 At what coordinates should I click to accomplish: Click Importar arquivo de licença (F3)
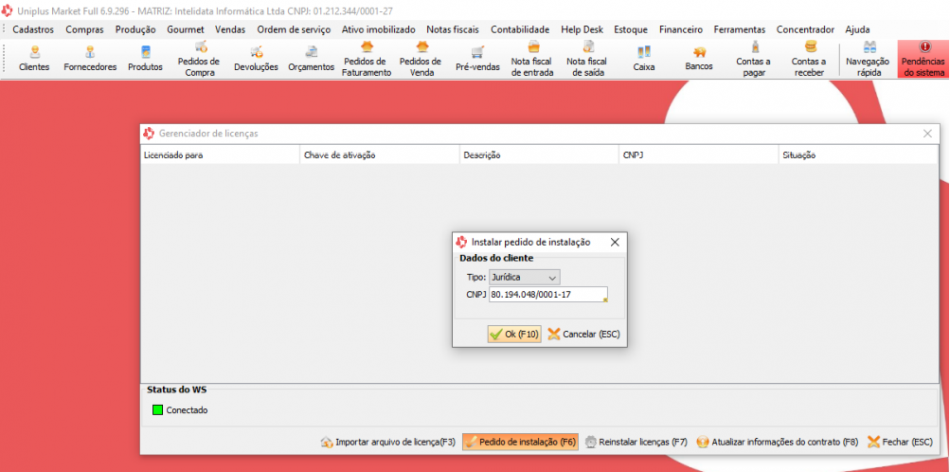click(388, 442)
